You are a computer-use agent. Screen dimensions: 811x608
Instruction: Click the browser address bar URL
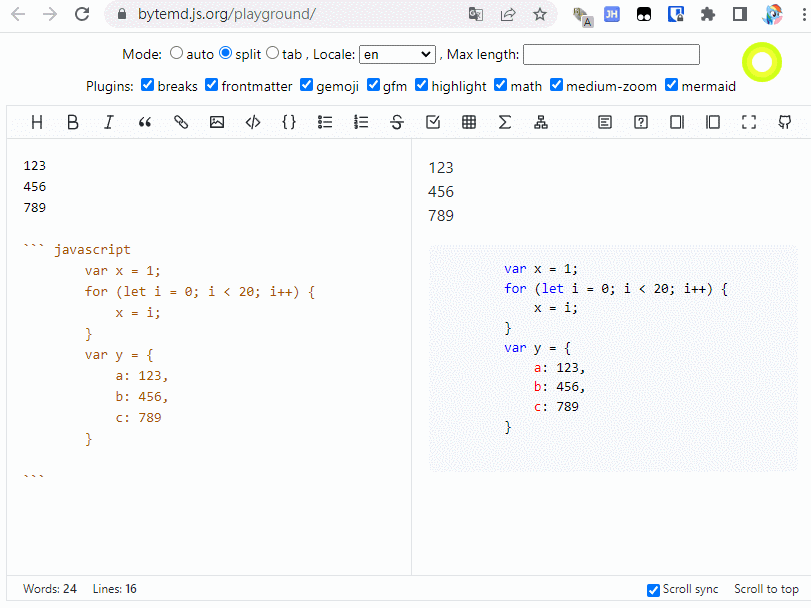227,14
